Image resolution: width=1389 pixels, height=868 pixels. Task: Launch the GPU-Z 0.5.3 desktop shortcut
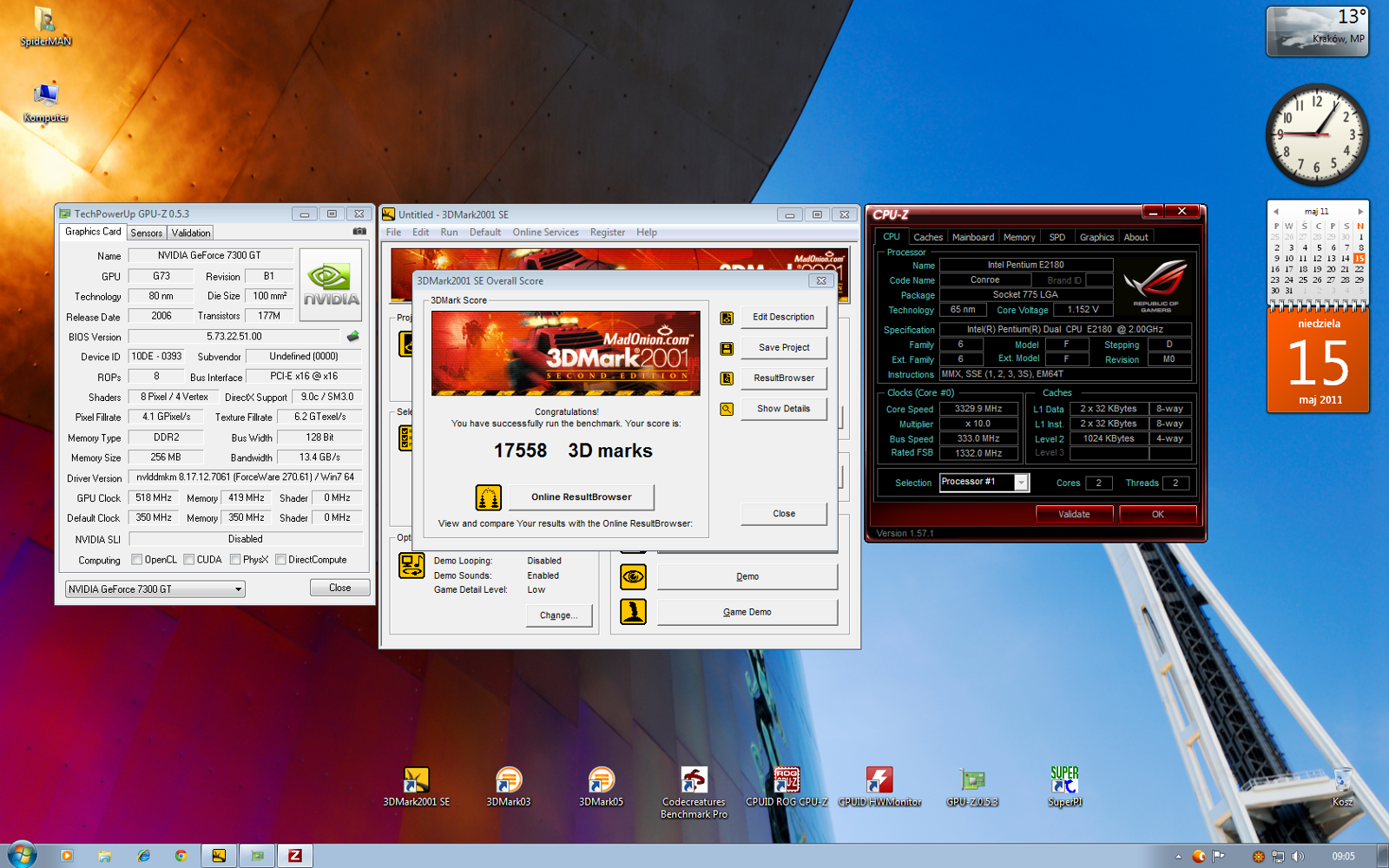tap(972, 786)
